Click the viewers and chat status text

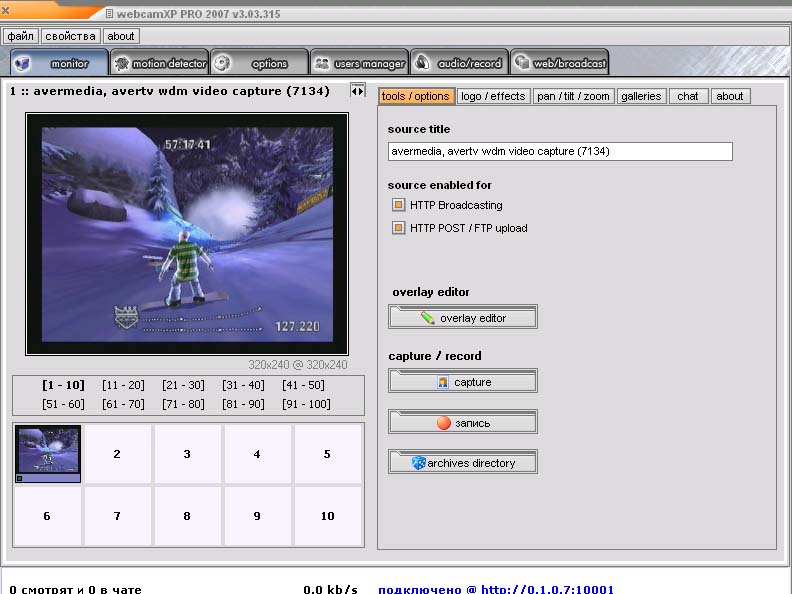pos(75,589)
